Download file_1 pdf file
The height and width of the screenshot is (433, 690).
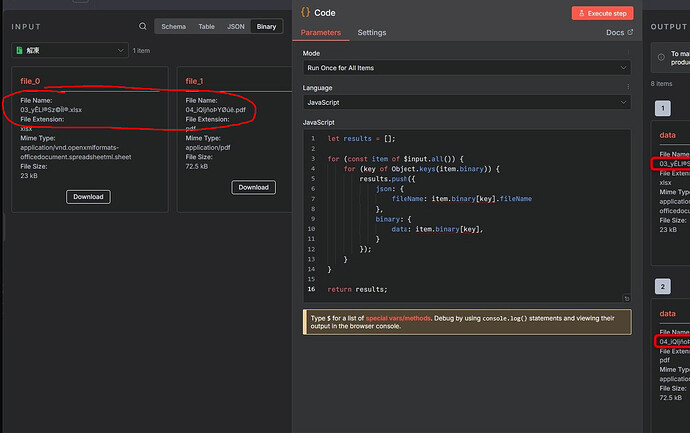[253, 187]
